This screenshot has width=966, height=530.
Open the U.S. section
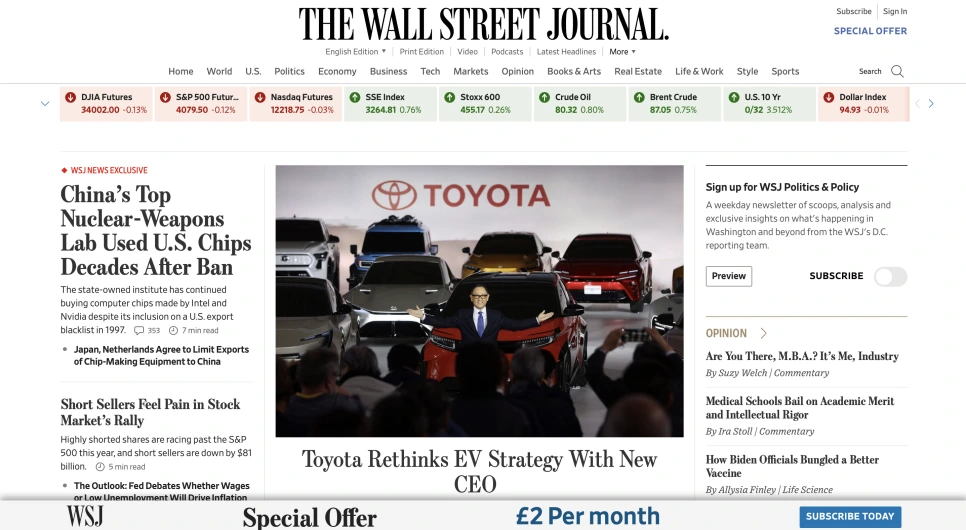253,71
